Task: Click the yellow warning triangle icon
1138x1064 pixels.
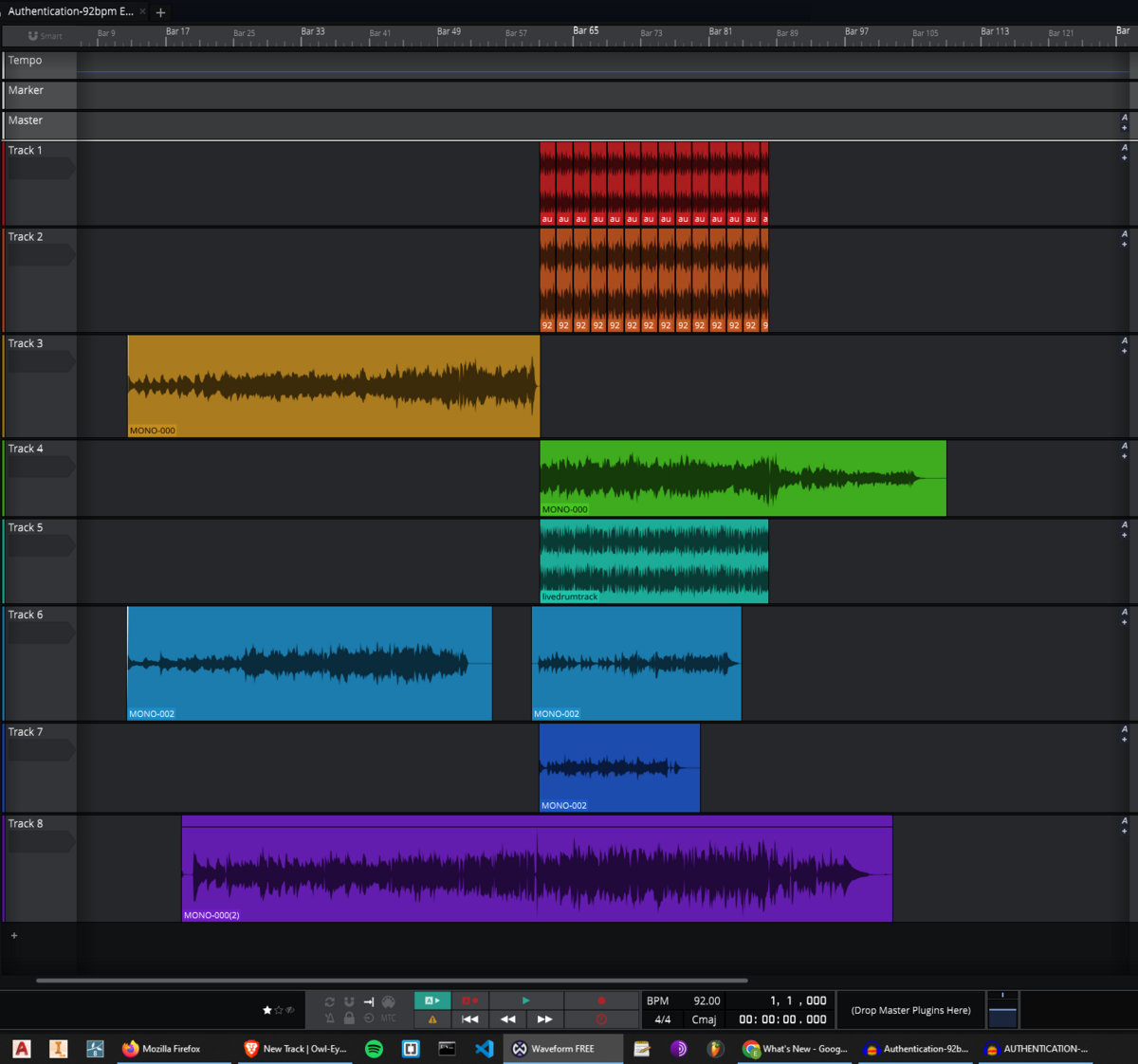Action: [x=432, y=1019]
